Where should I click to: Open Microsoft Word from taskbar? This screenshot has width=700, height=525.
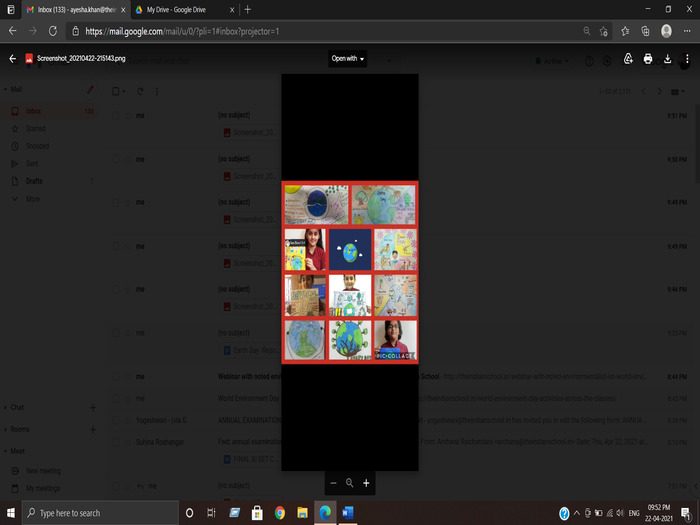click(x=348, y=513)
